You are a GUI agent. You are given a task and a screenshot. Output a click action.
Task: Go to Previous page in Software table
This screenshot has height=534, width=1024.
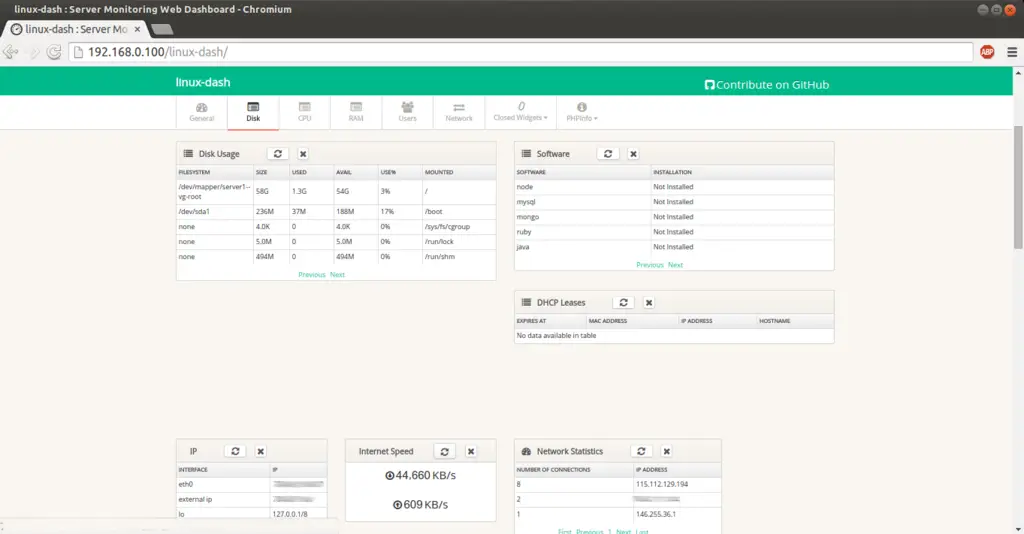click(650, 265)
